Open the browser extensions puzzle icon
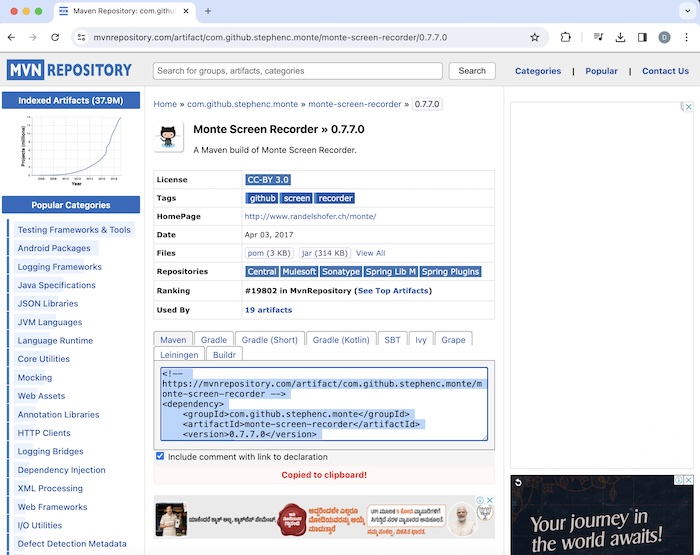Screen dimensions: 700x555 pyautogui.click(x=565, y=37)
